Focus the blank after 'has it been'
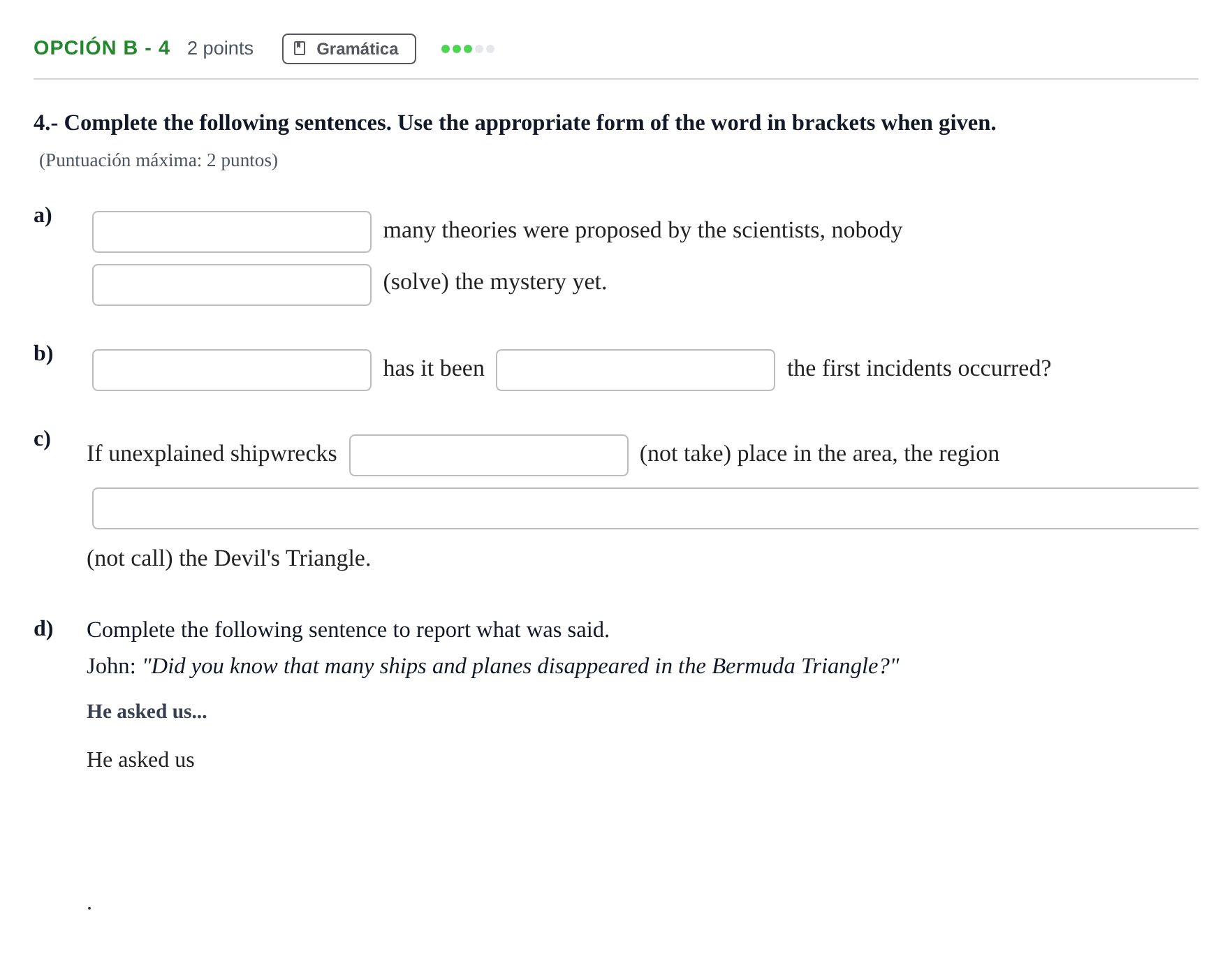 (636, 370)
